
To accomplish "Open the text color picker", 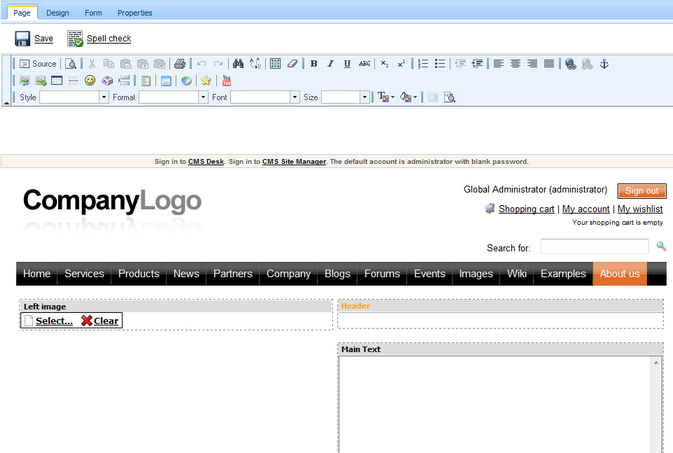I will click(x=386, y=97).
